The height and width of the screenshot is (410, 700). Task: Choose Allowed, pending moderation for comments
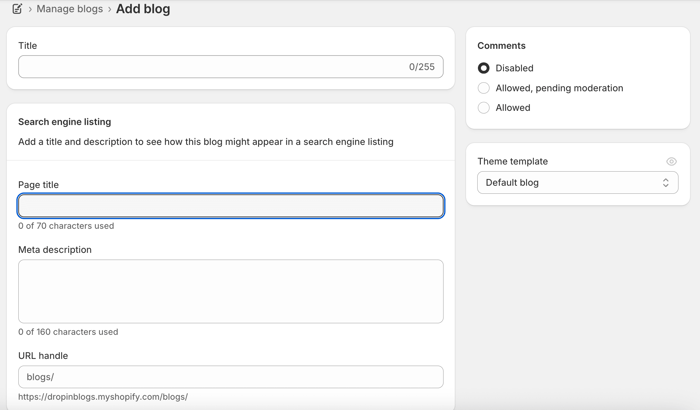pyautogui.click(x=484, y=88)
